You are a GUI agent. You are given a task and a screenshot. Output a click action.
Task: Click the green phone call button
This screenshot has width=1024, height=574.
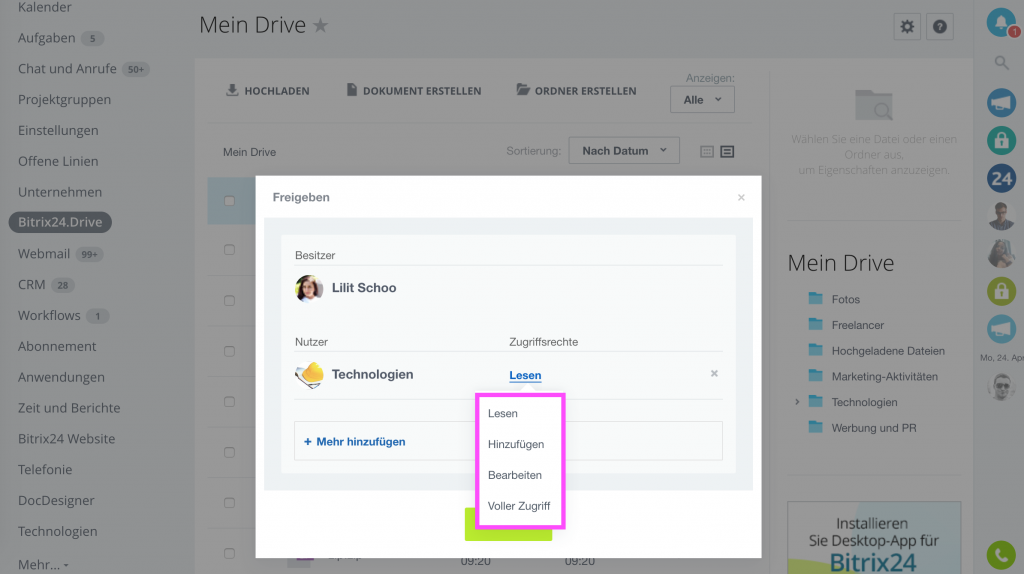[1001, 555]
